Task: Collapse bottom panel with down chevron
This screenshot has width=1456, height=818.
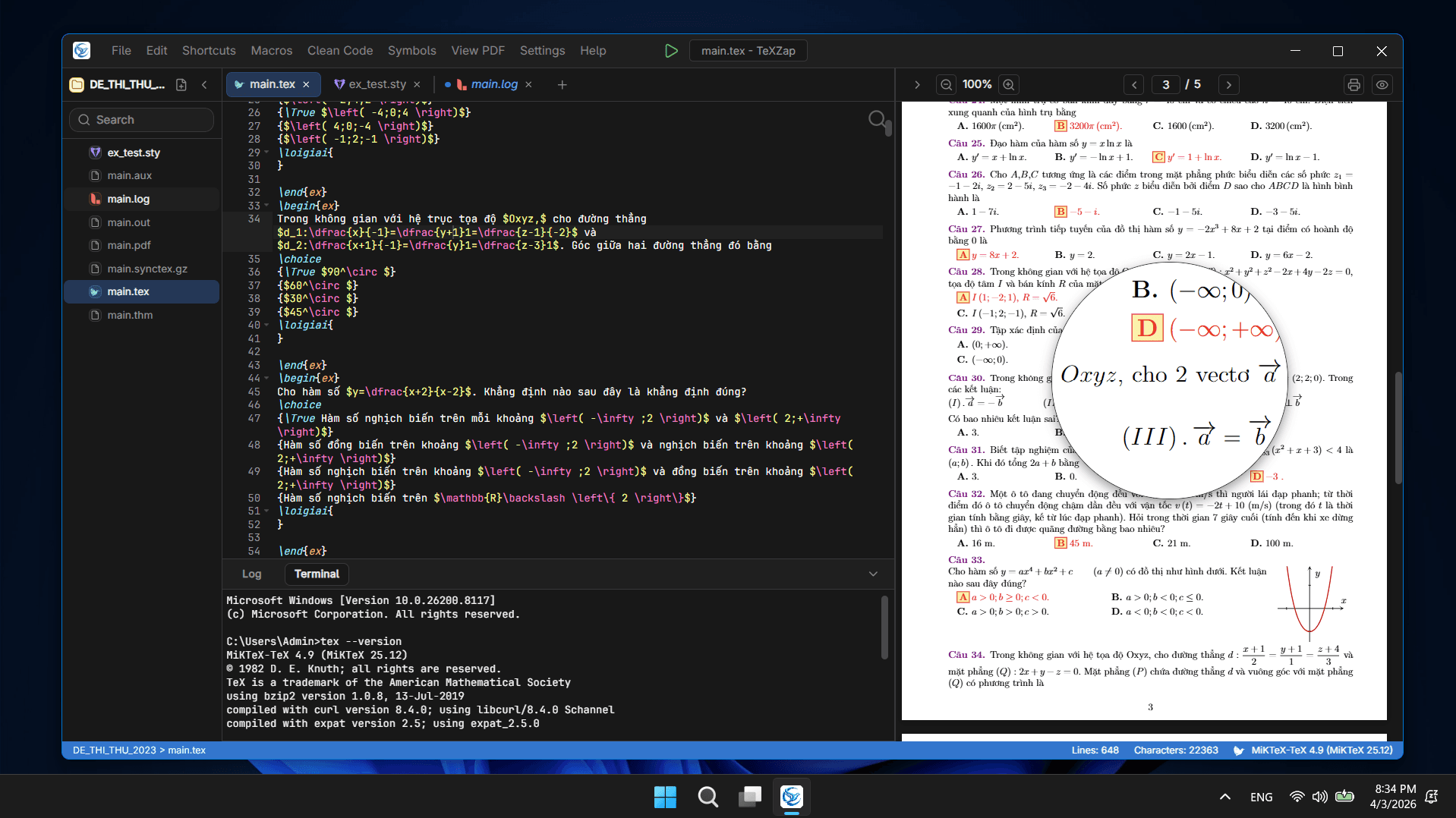Action: click(x=873, y=574)
